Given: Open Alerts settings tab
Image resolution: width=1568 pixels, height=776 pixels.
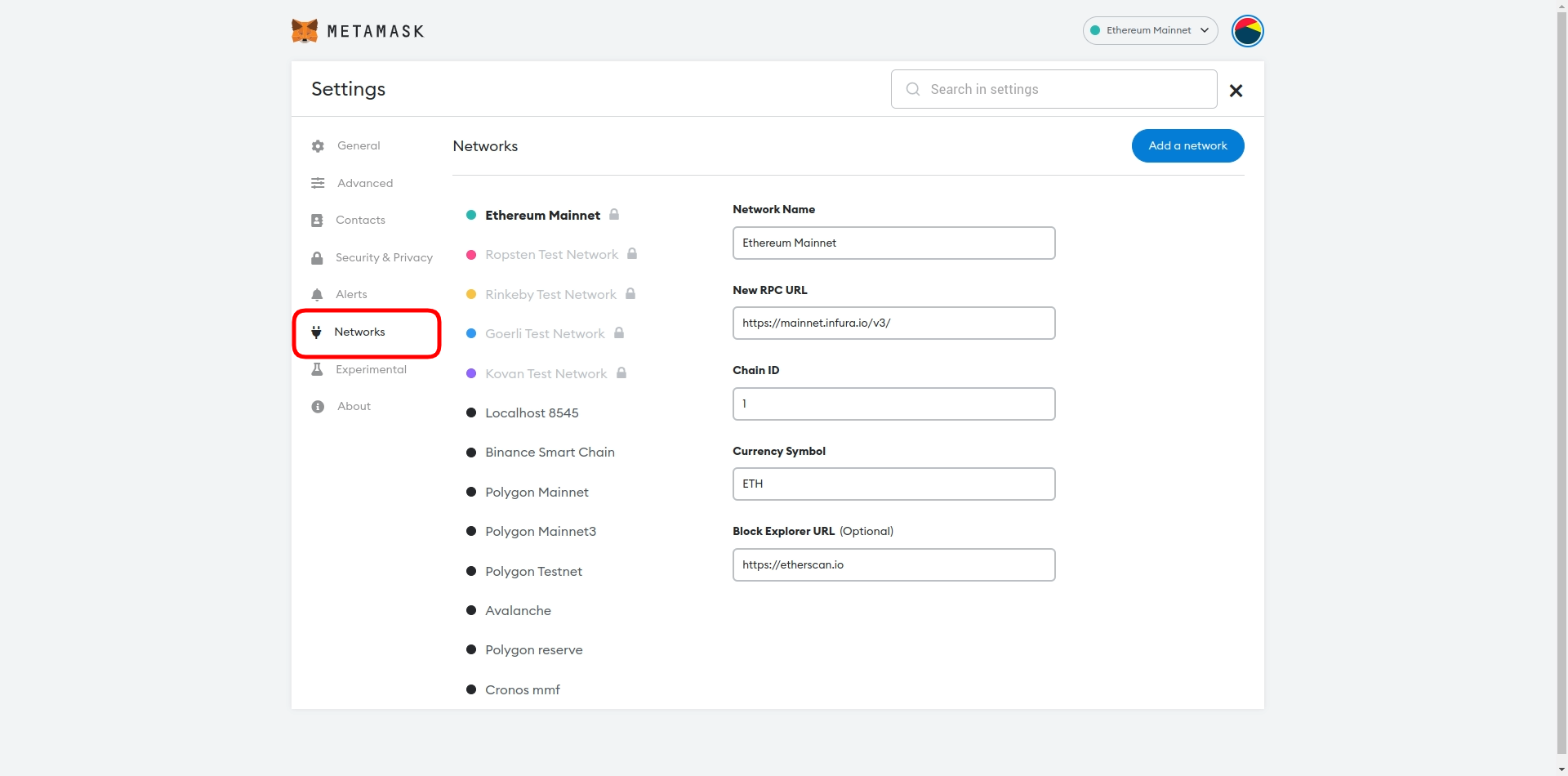Looking at the screenshot, I should click(351, 294).
